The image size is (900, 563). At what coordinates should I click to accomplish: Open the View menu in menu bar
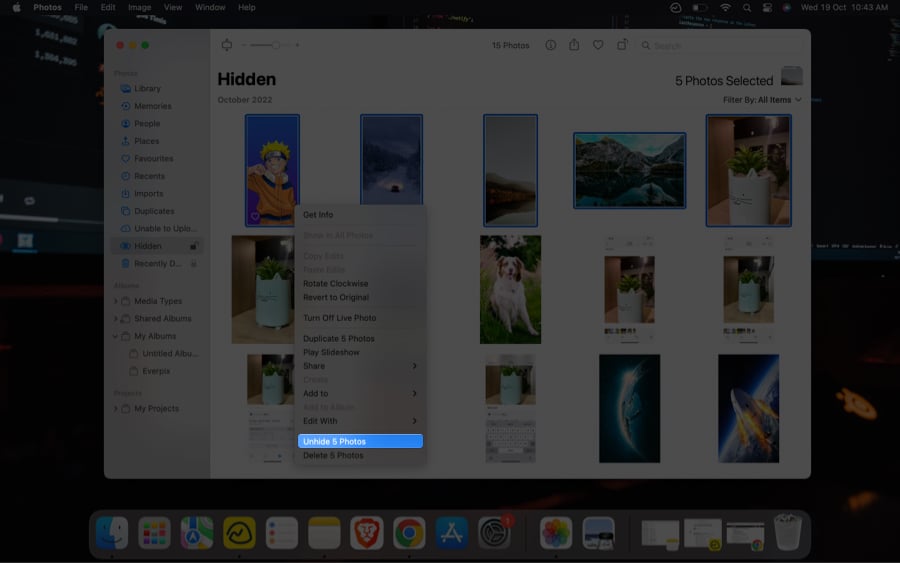click(x=173, y=7)
